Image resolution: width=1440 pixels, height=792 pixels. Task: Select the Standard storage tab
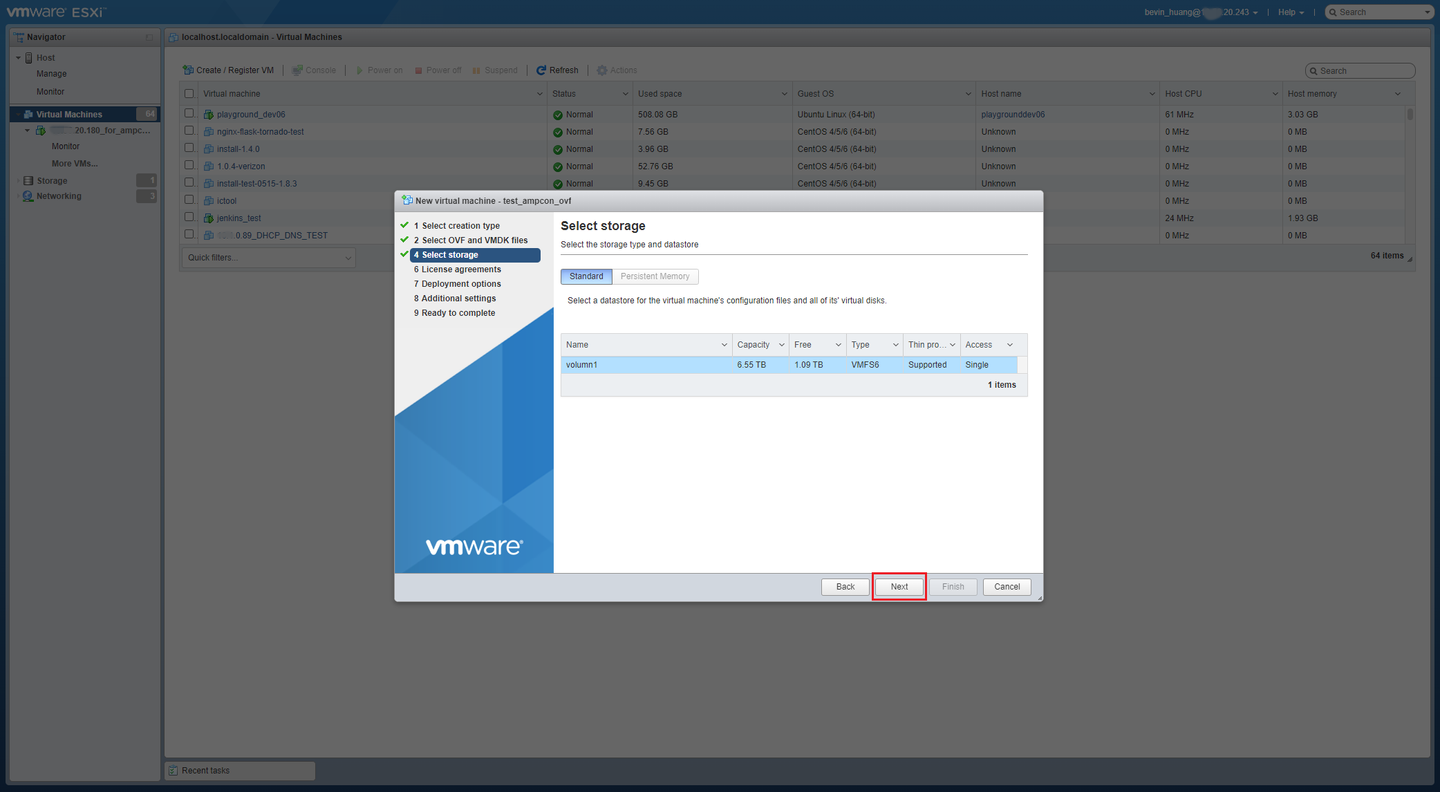(x=586, y=276)
